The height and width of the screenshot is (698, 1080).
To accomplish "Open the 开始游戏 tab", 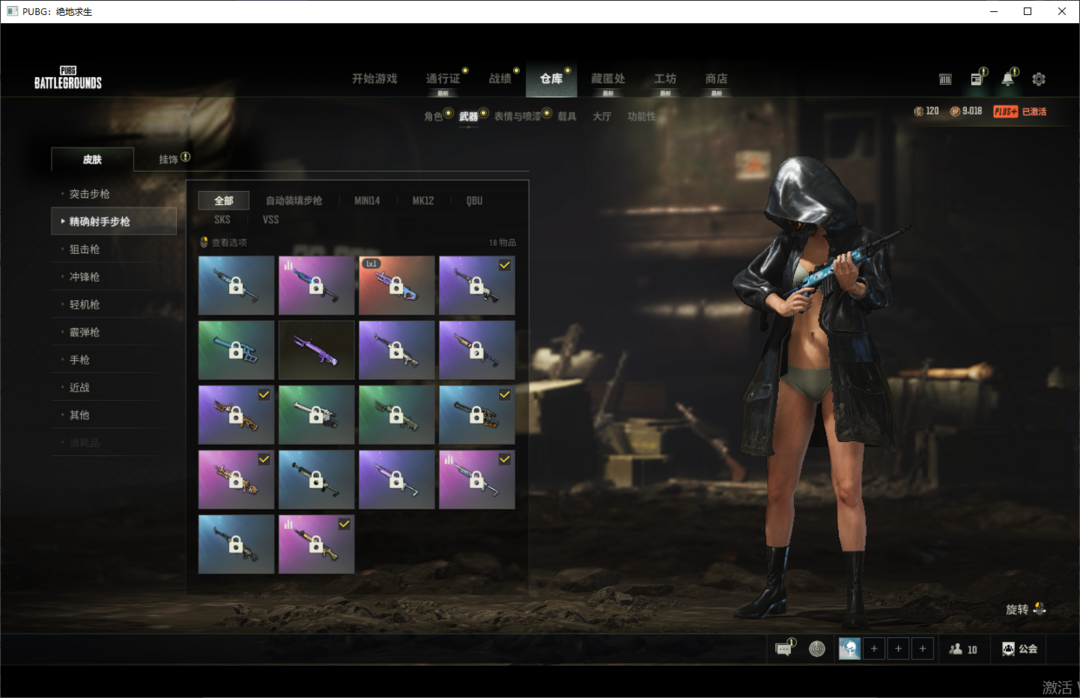I will coord(374,79).
